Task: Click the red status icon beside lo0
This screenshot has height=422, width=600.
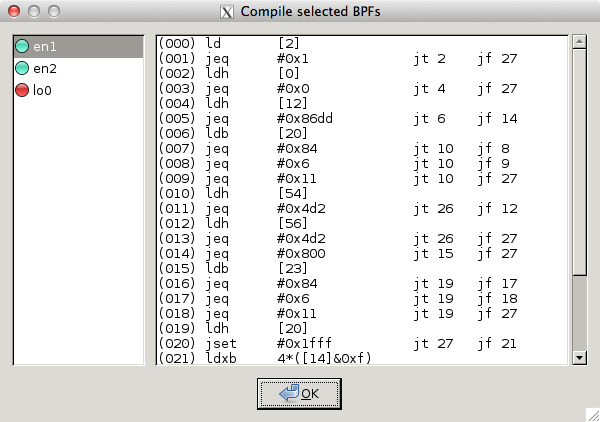Action: (22, 91)
